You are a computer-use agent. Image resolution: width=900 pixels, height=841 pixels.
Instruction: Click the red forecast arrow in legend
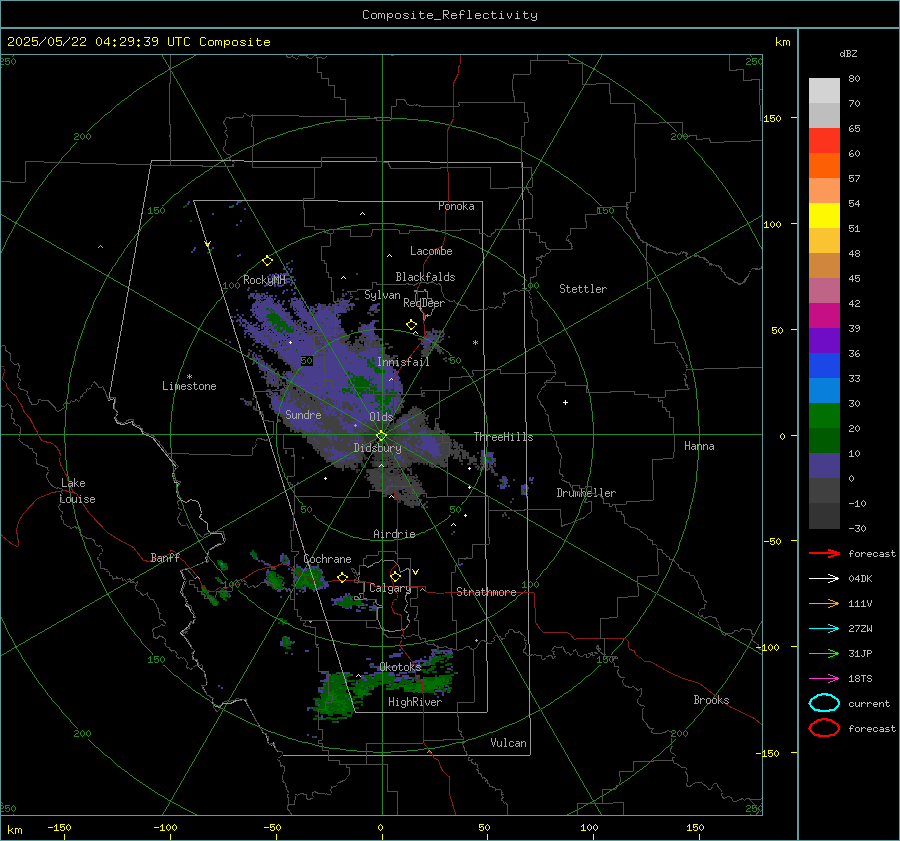tap(824, 553)
